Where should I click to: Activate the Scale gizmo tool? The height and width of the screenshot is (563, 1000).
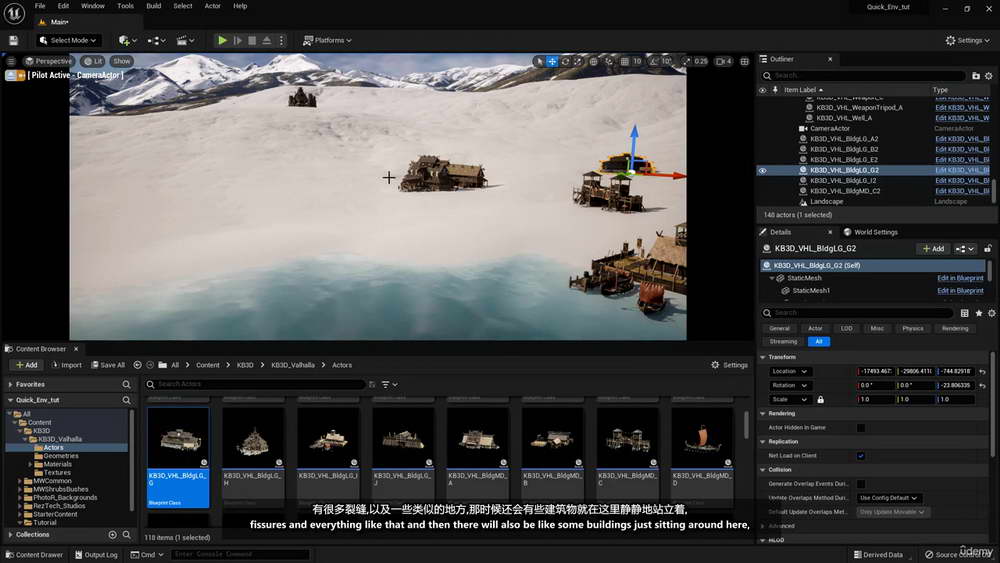point(577,61)
